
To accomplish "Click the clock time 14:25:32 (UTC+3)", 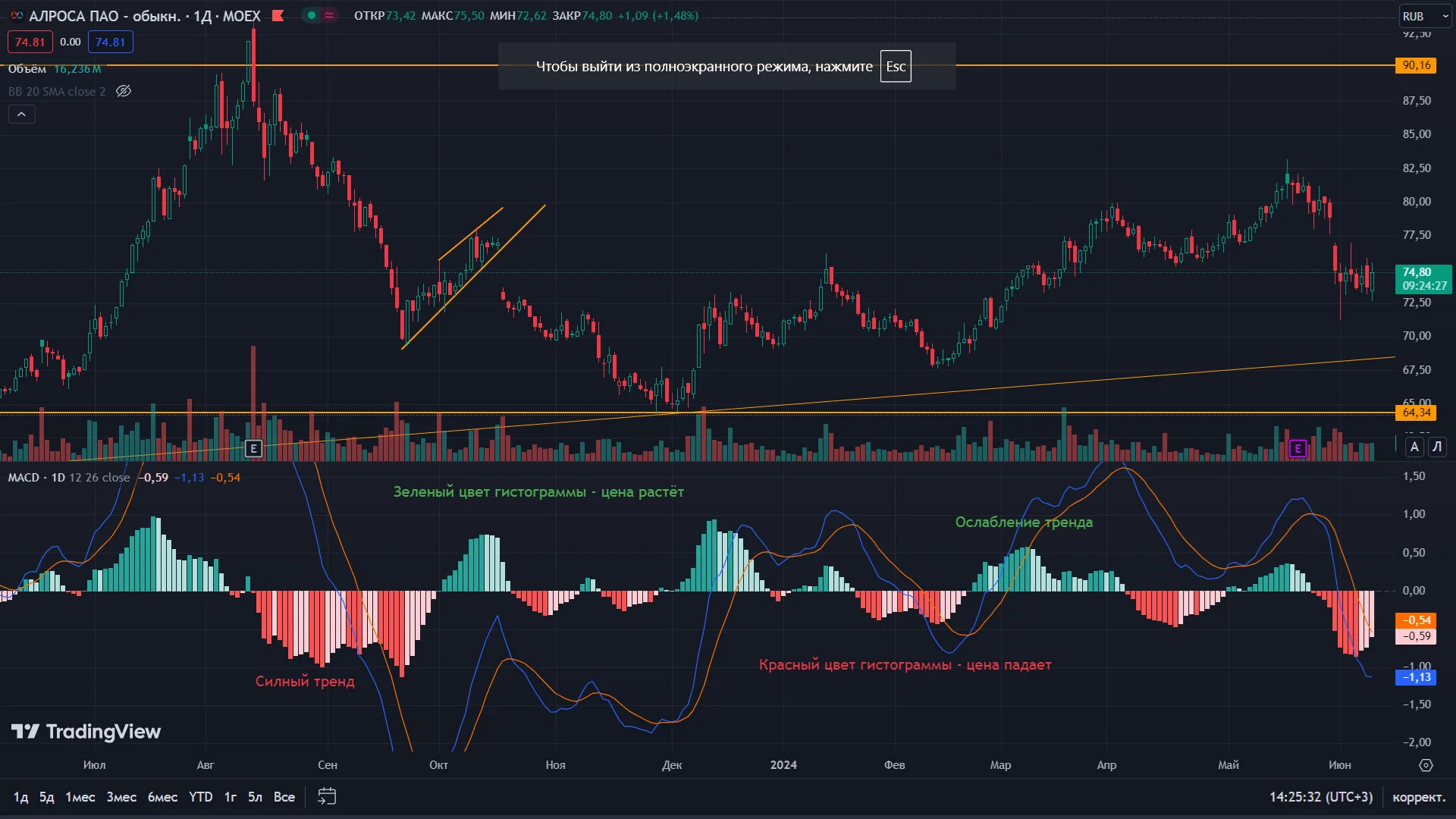I will (x=1321, y=797).
